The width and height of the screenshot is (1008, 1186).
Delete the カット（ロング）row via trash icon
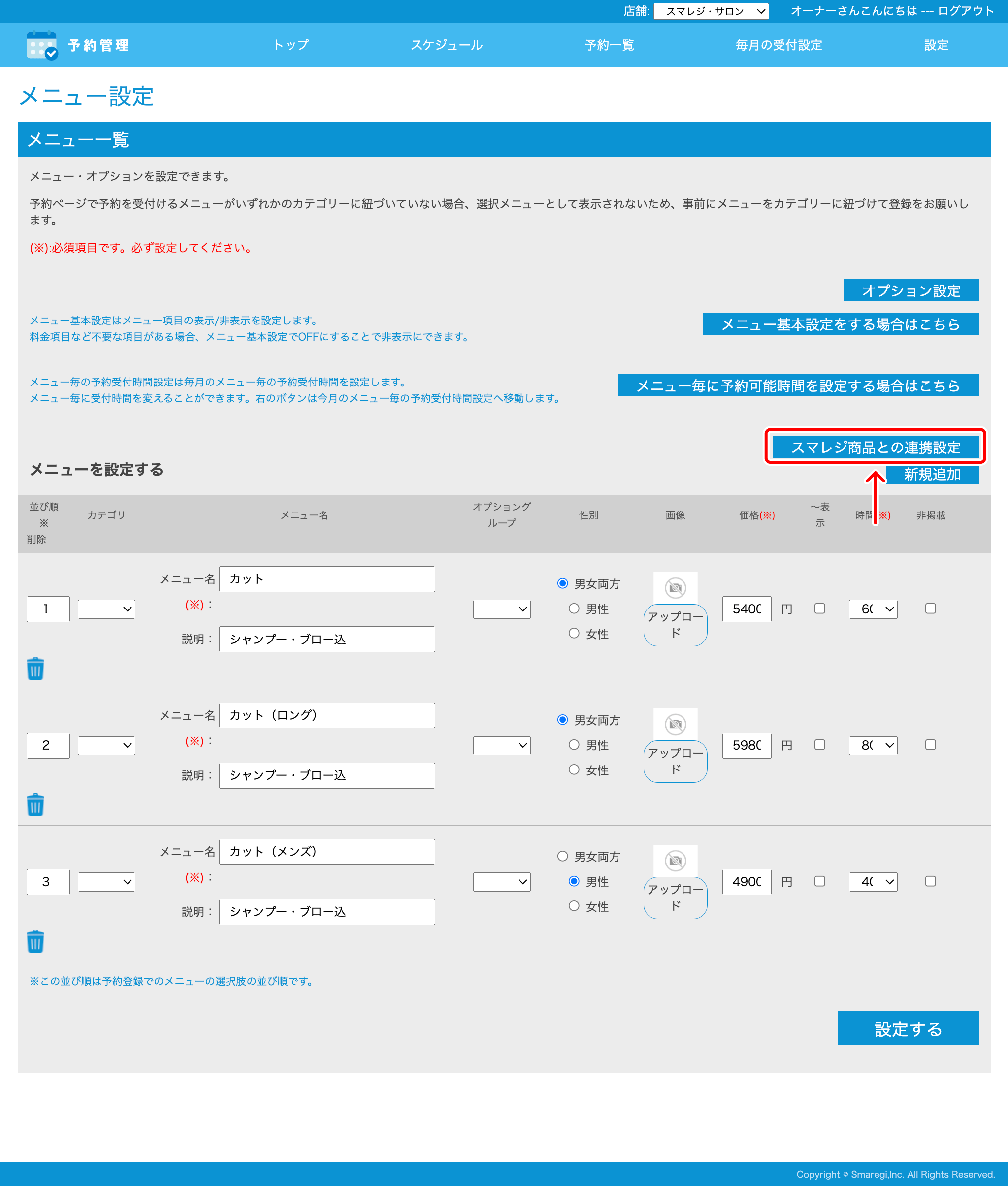click(x=35, y=804)
